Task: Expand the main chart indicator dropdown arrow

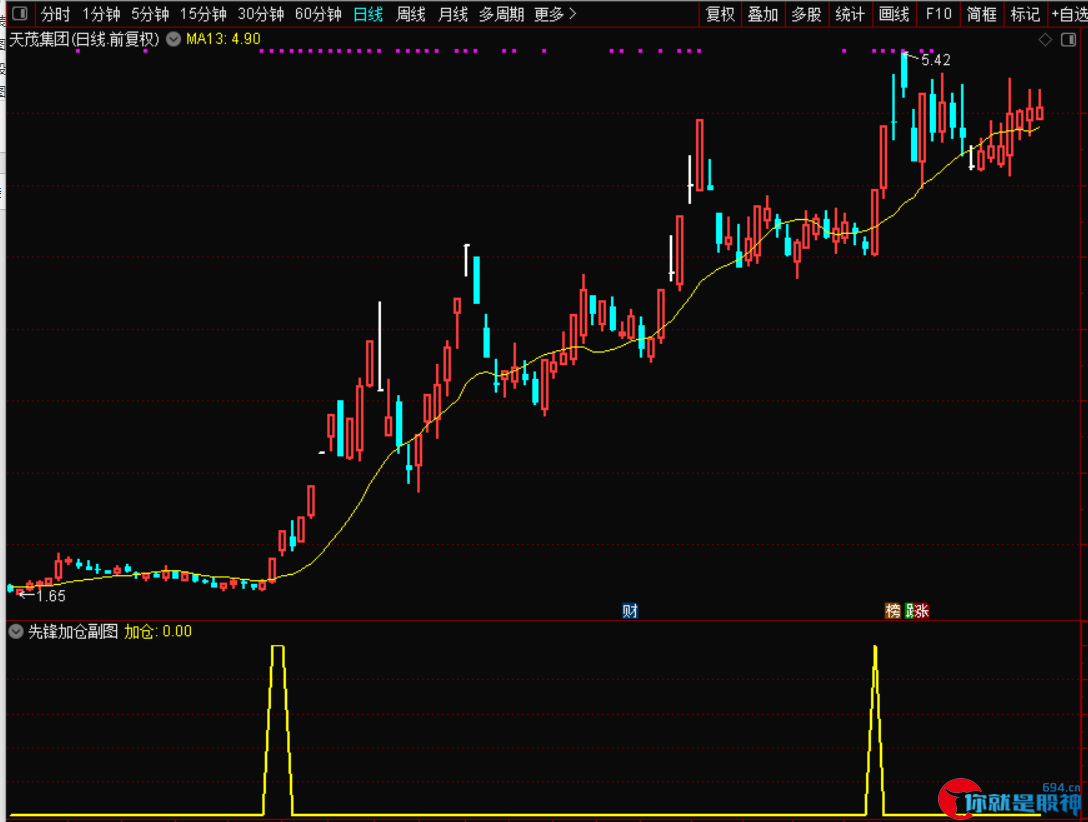Action: click(x=173, y=40)
